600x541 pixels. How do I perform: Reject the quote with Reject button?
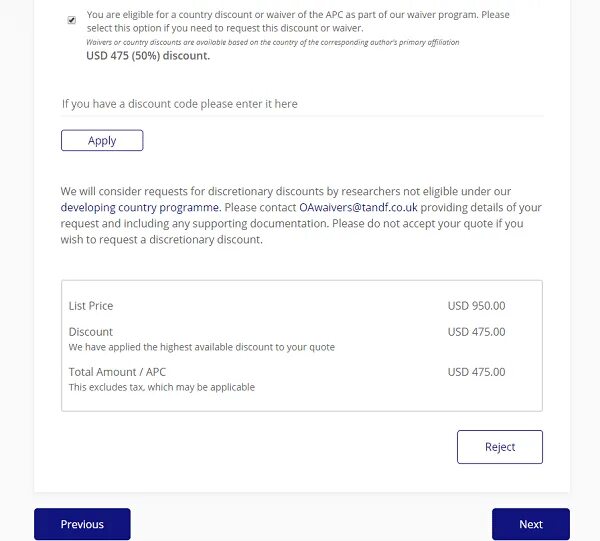[x=499, y=447]
